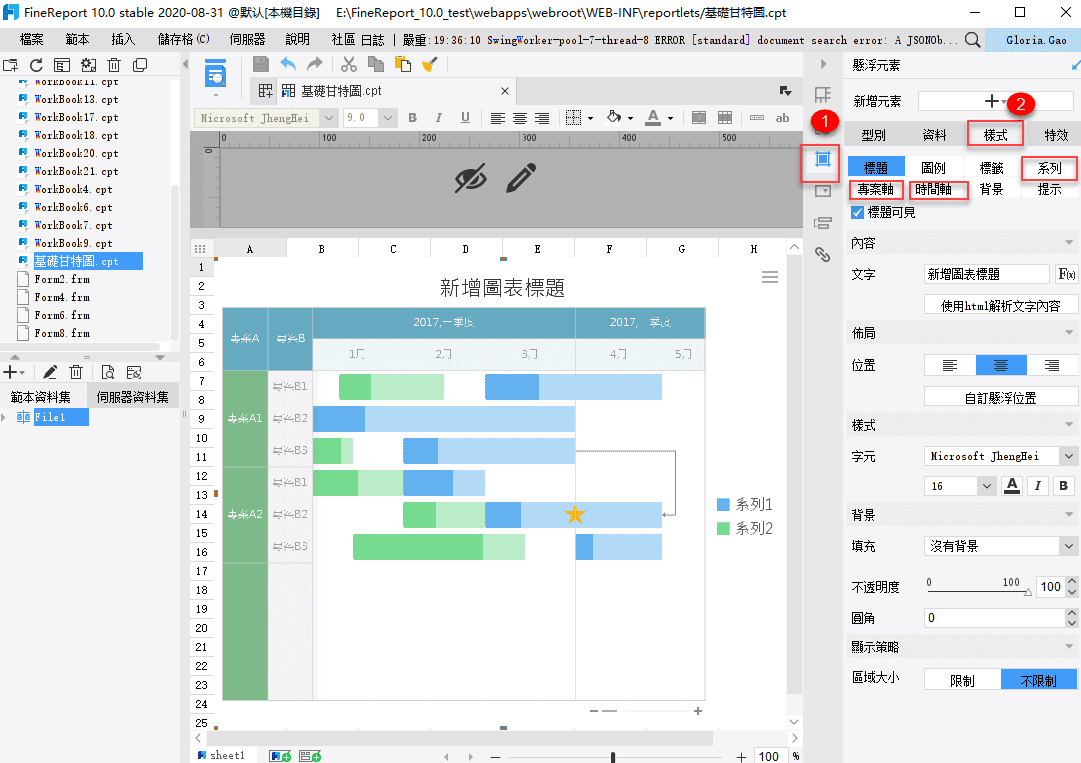Click the template Preview icon

pos(216,74)
